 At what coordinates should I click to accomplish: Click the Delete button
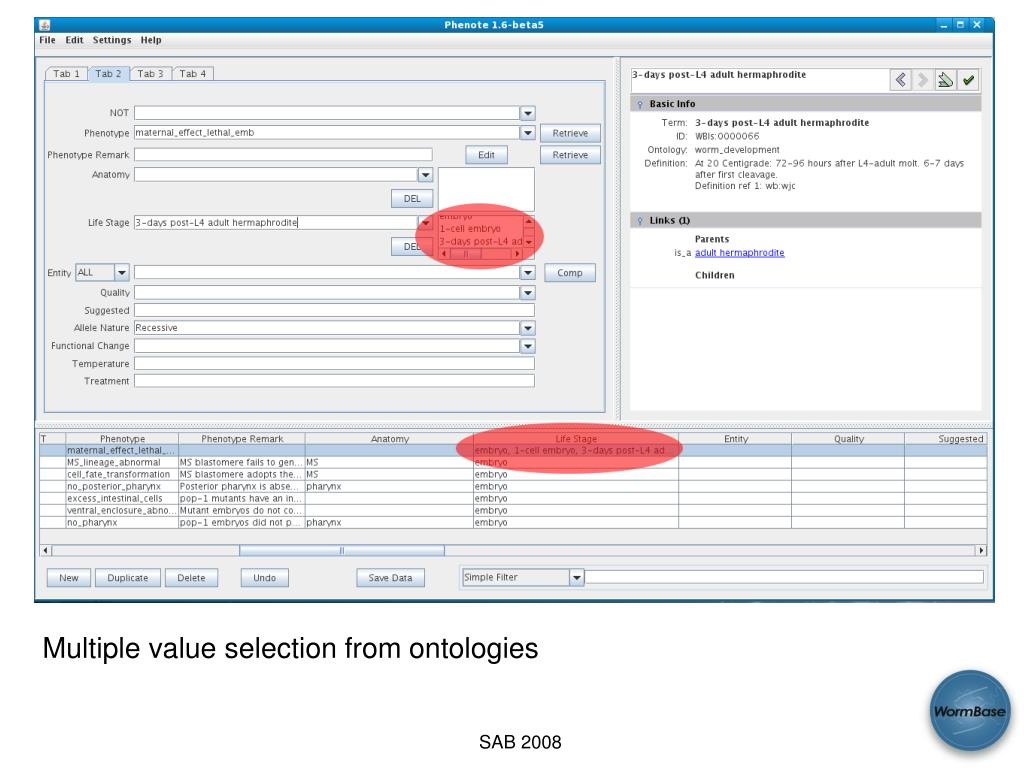coord(191,578)
